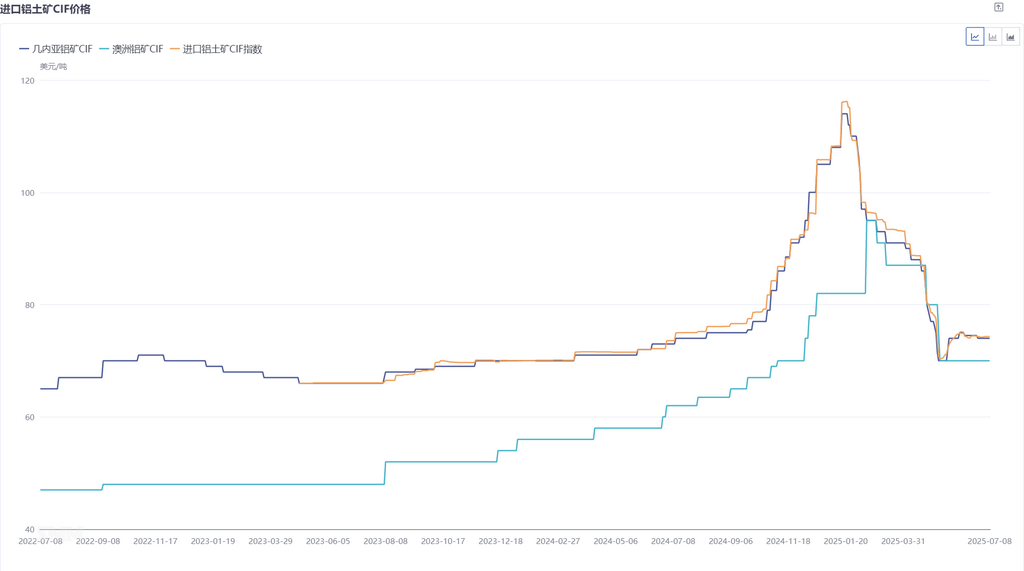Click the 美元/吨 unit label
Screen dimensions: 1024x571
click(53, 66)
